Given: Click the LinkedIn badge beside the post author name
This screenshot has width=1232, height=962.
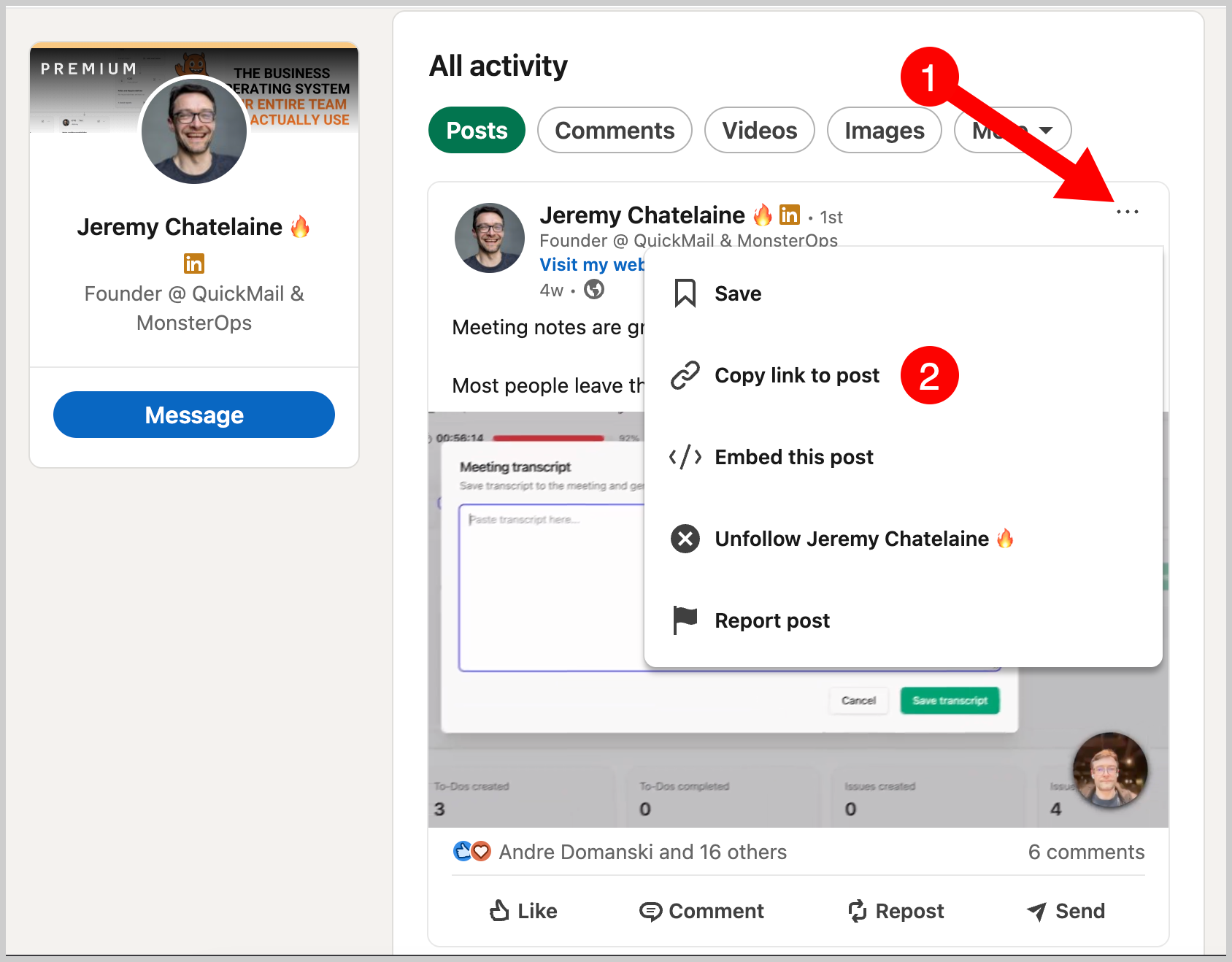Looking at the screenshot, I should [x=790, y=215].
